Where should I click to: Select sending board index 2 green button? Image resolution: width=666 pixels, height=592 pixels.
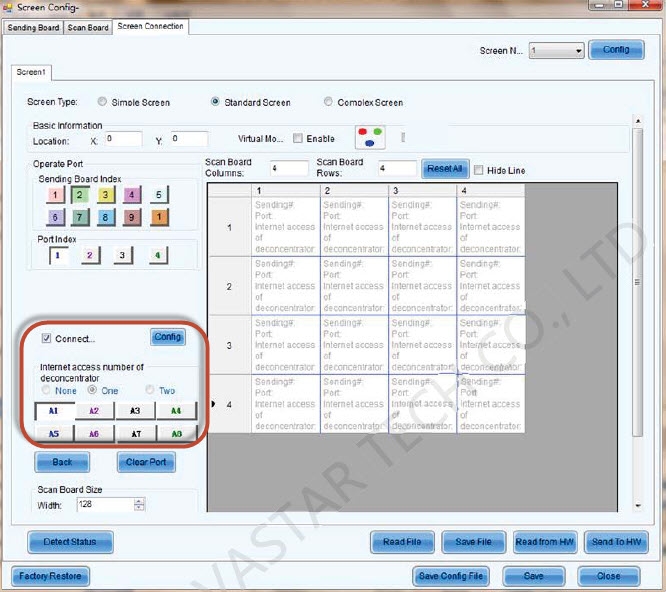point(82,195)
